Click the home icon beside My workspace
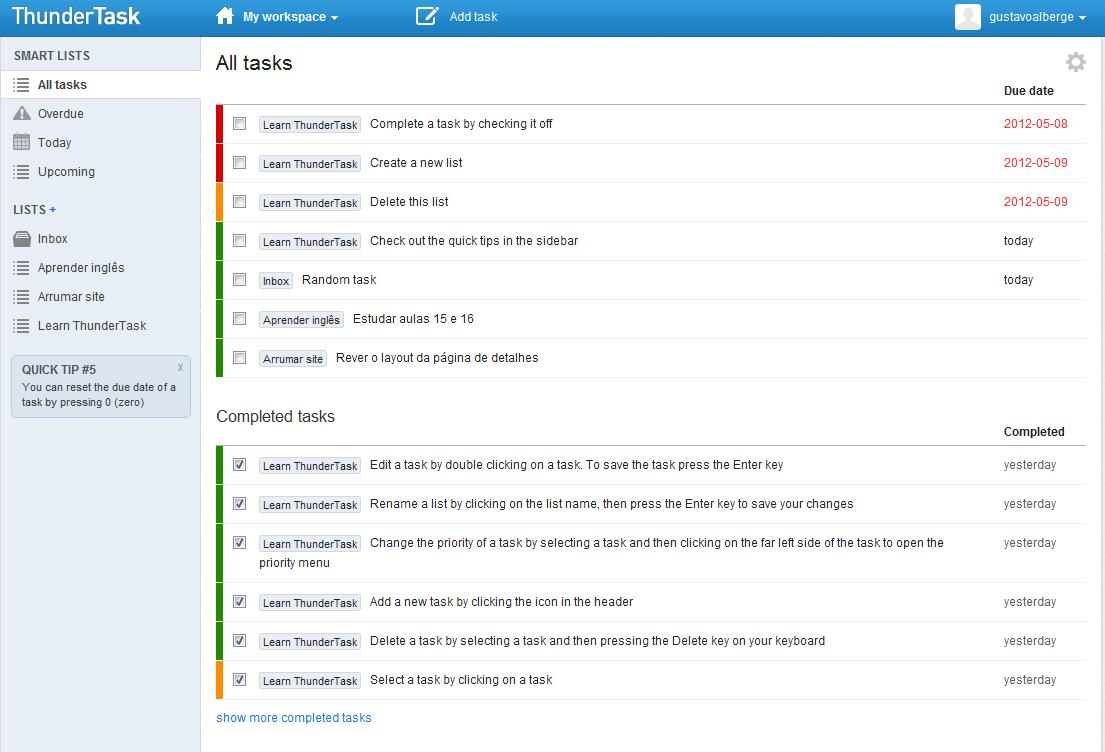Viewport: 1105px width, 752px height. click(225, 16)
